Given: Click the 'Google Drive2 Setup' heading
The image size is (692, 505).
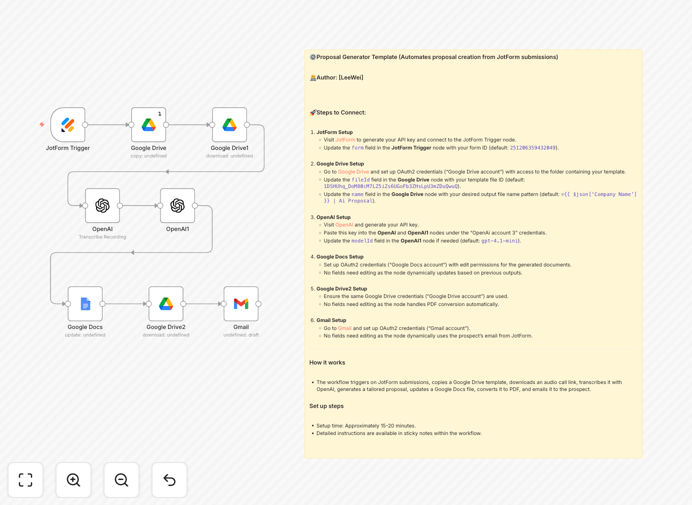Looking at the screenshot, I should point(342,289).
